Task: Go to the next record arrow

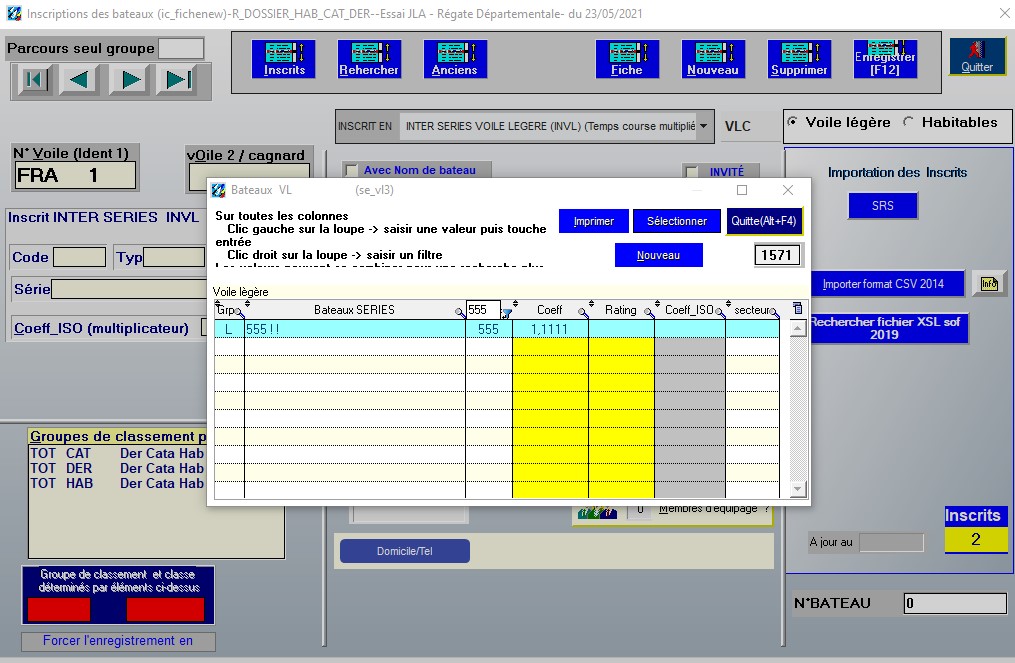Action: 130,80
